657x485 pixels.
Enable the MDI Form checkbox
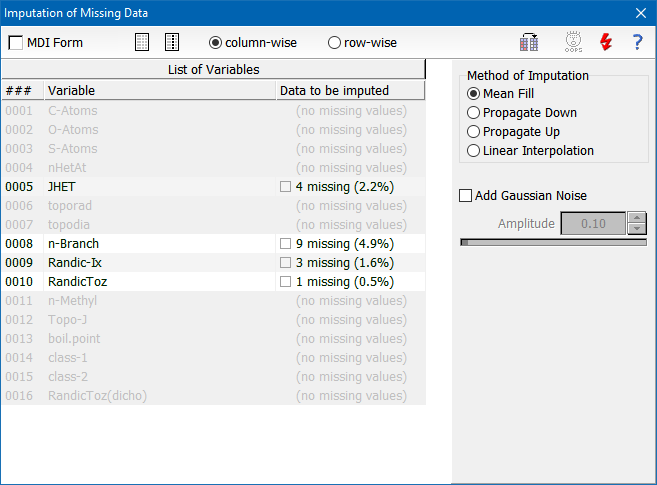pyautogui.click(x=16, y=43)
